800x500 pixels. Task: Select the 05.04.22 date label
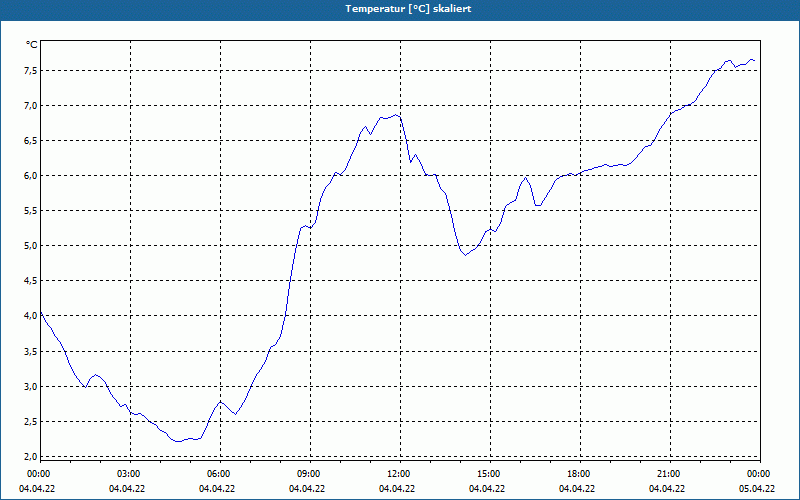[757, 489]
